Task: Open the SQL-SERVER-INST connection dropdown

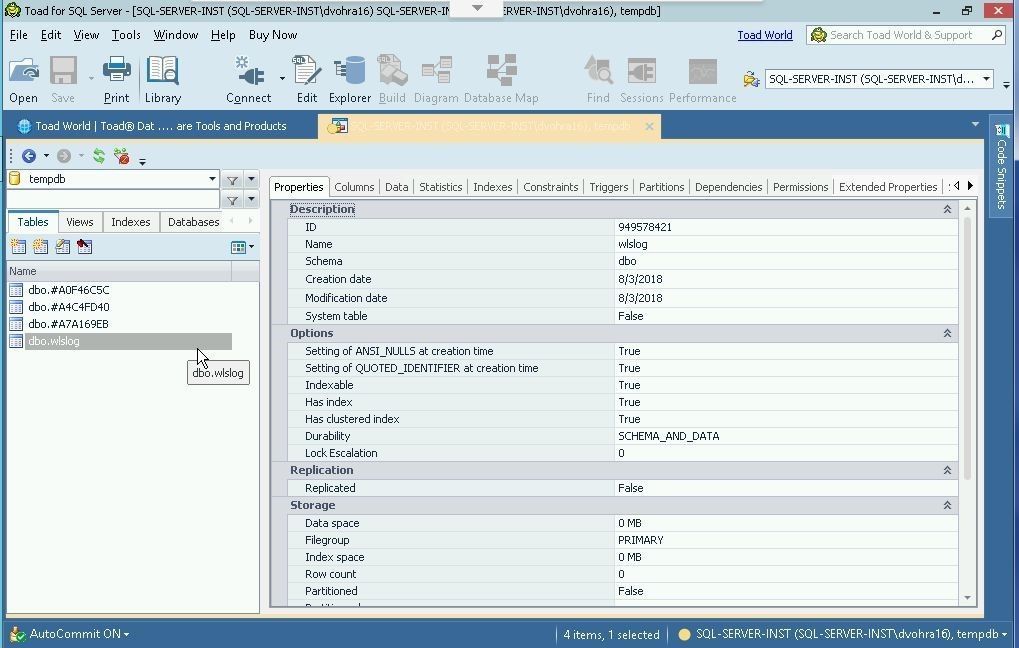Action: pos(985,79)
